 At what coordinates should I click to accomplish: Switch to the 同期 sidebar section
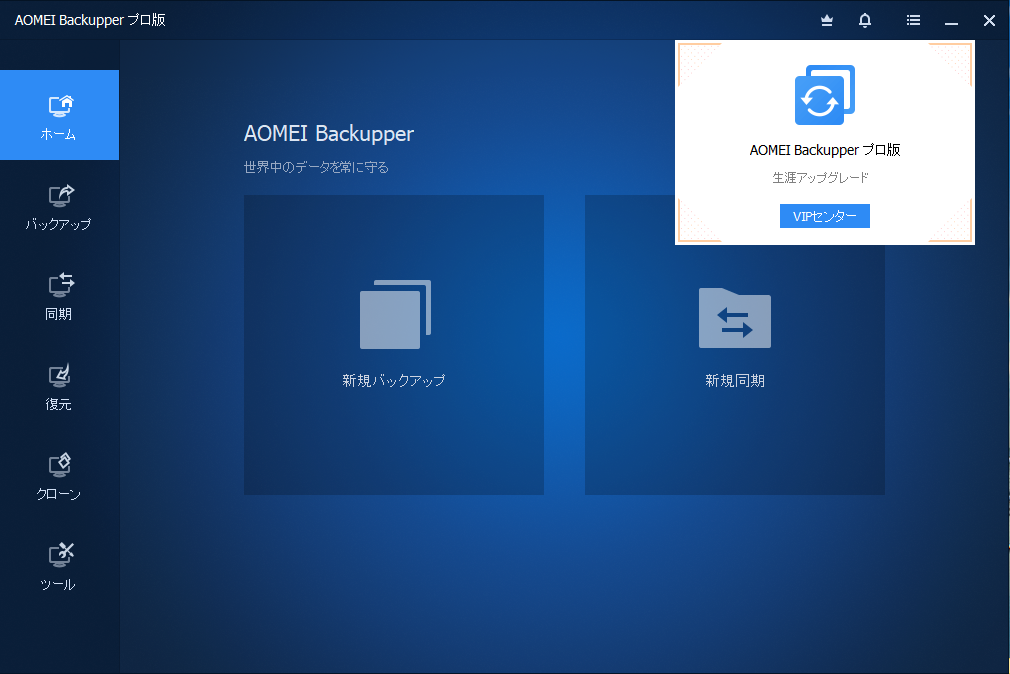59,297
